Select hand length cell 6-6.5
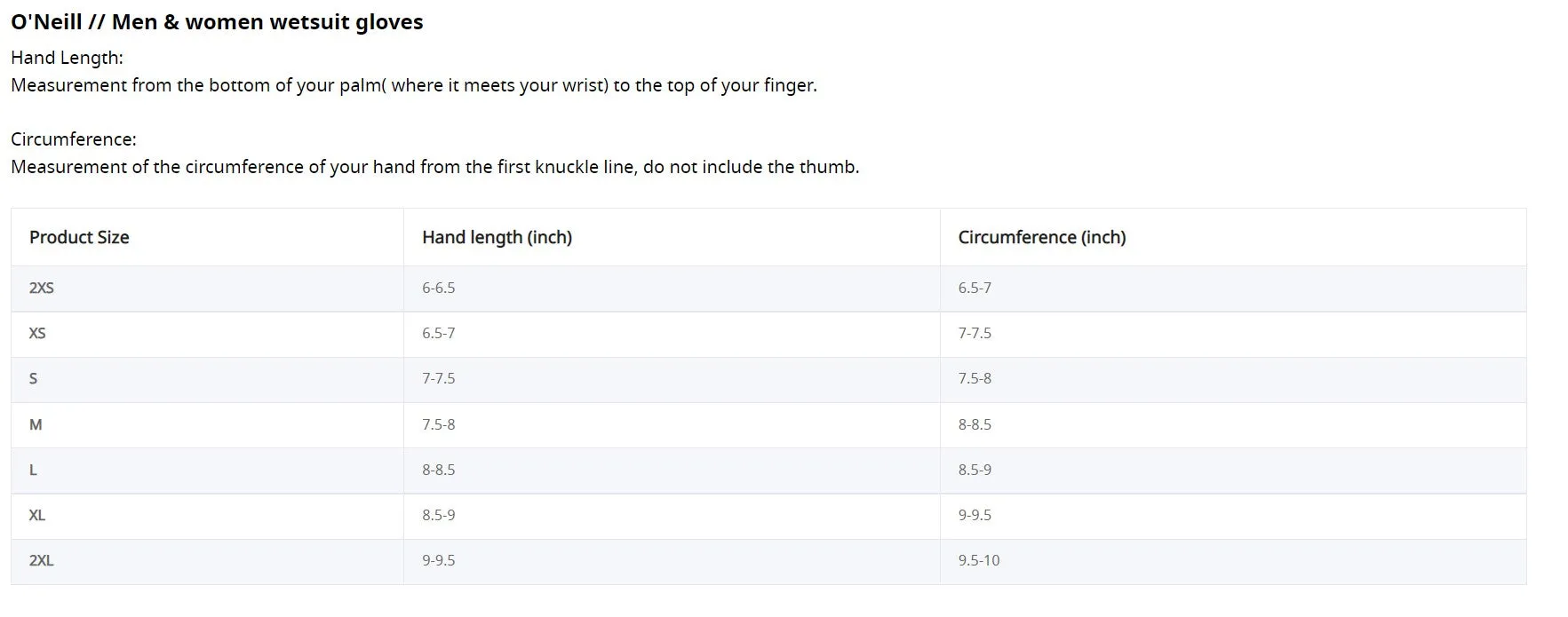The height and width of the screenshot is (617, 1568). coord(438,288)
